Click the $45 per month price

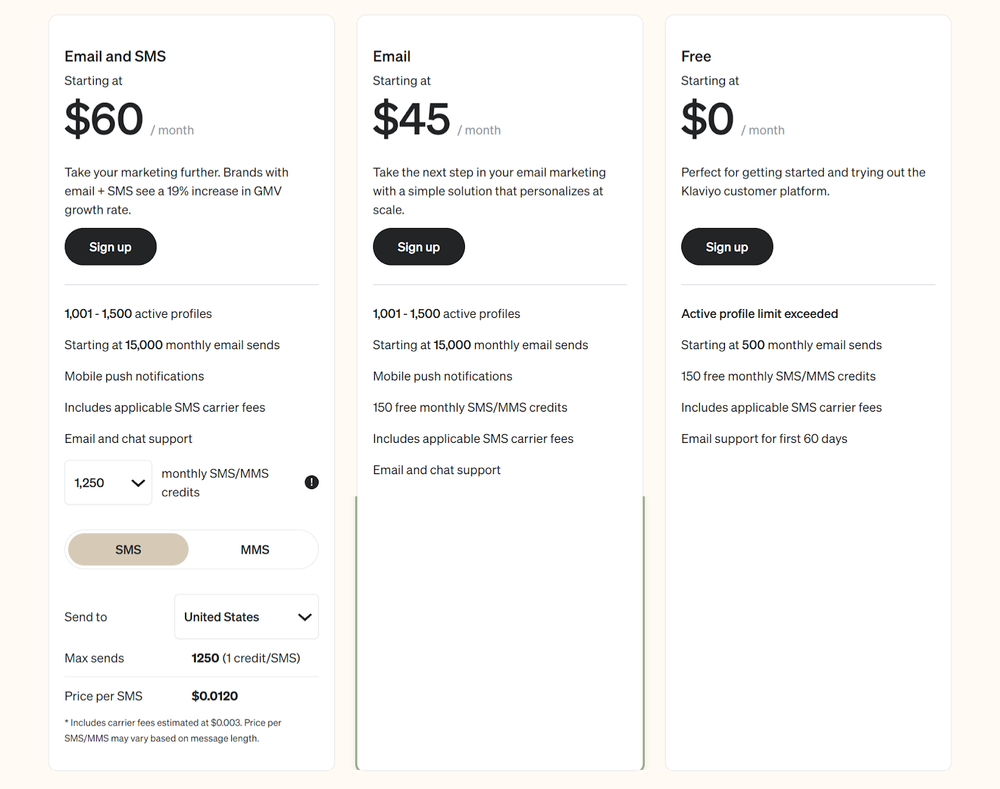pyautogui.click(x=411, y=120)
